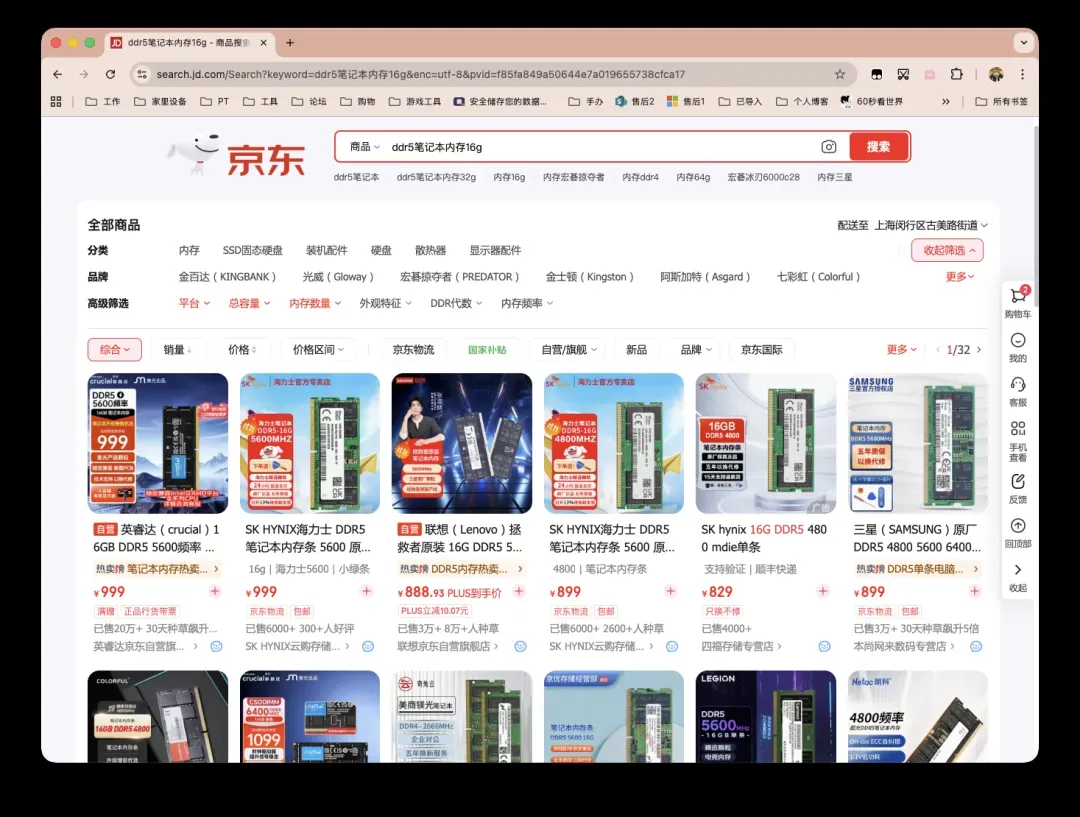The height and width of the screenshot is (817, 1080).
Task: Open the 购物 bookmarks folder
Action: [x=357, y=101]
